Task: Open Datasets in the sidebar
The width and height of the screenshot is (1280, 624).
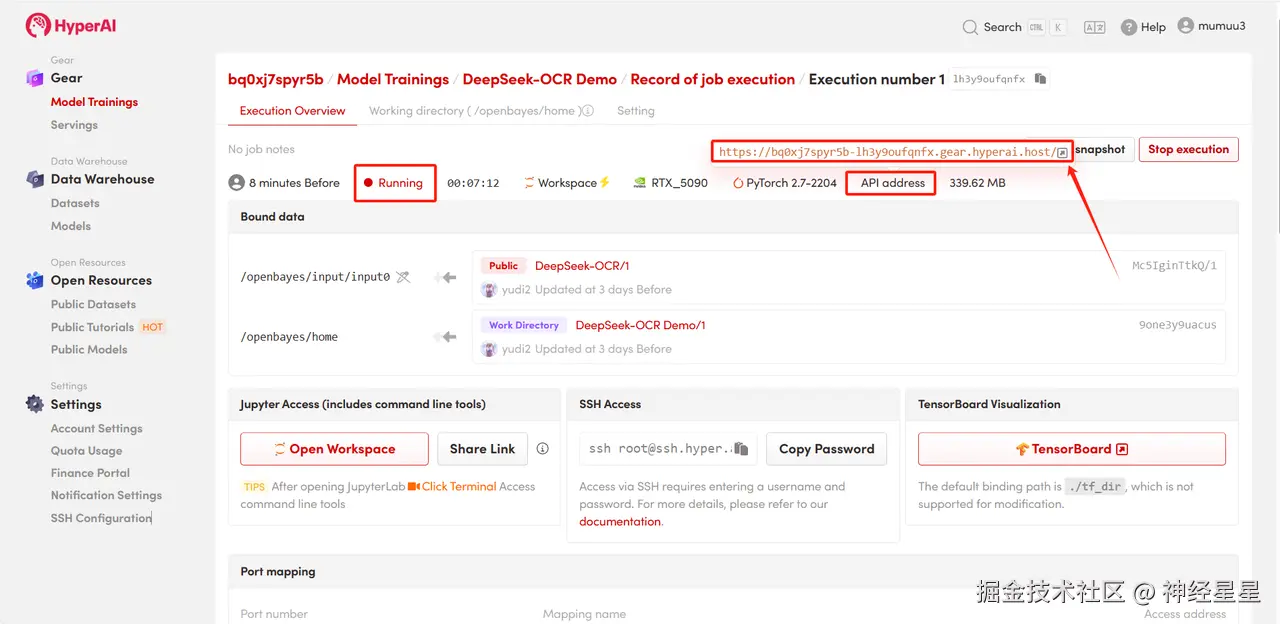Action: (75, 203)
